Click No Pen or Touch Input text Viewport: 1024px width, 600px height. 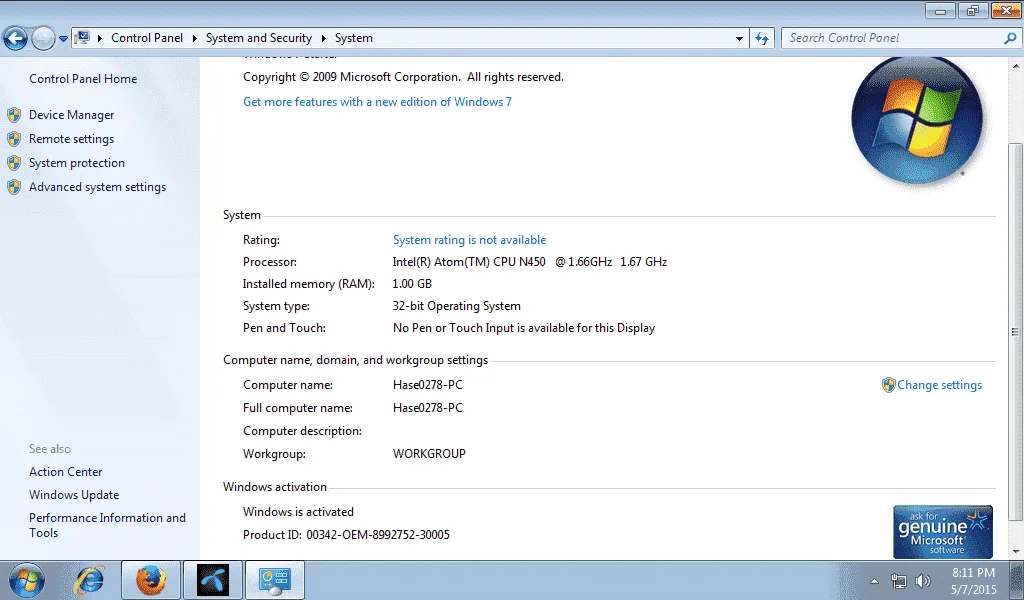(524, 328)
